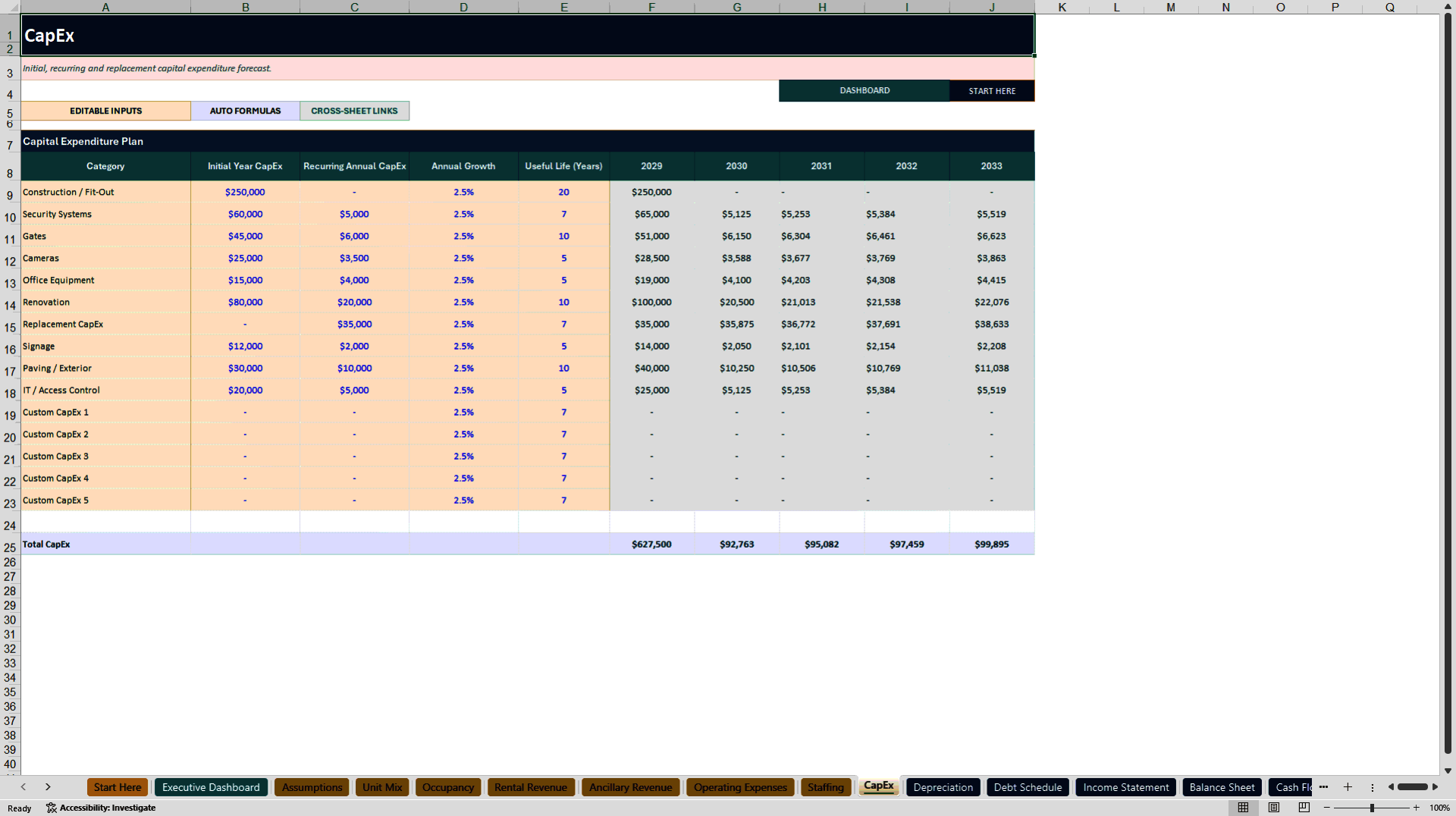The image size is (1456, 816).
Task: Click the CROSS-SHEET LINKS legend cell
Action: pyautogui.click(x=354, y=111)
